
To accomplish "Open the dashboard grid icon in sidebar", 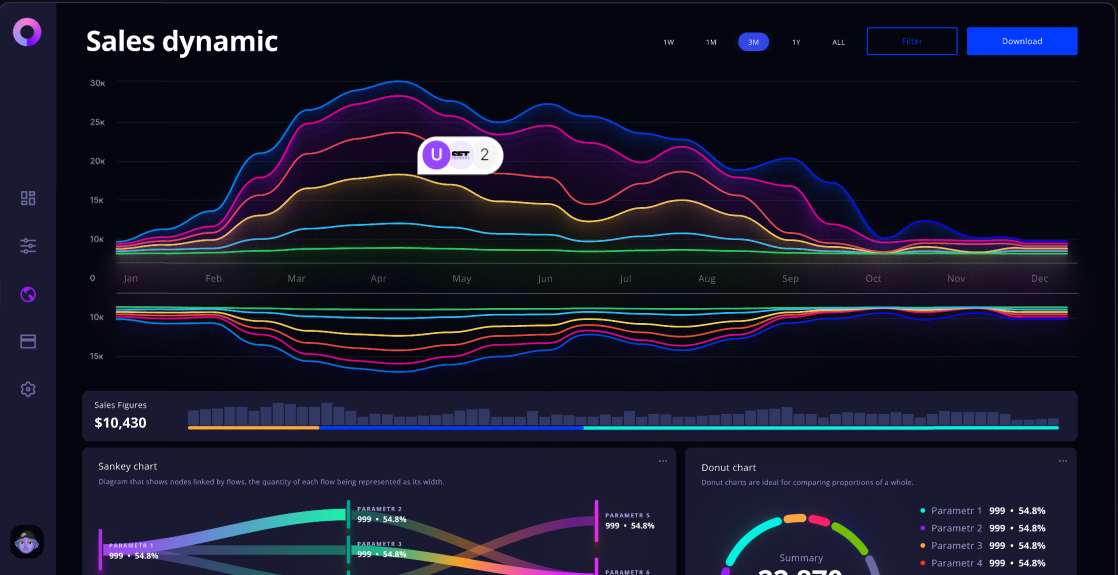I will [x=28, y=198].
